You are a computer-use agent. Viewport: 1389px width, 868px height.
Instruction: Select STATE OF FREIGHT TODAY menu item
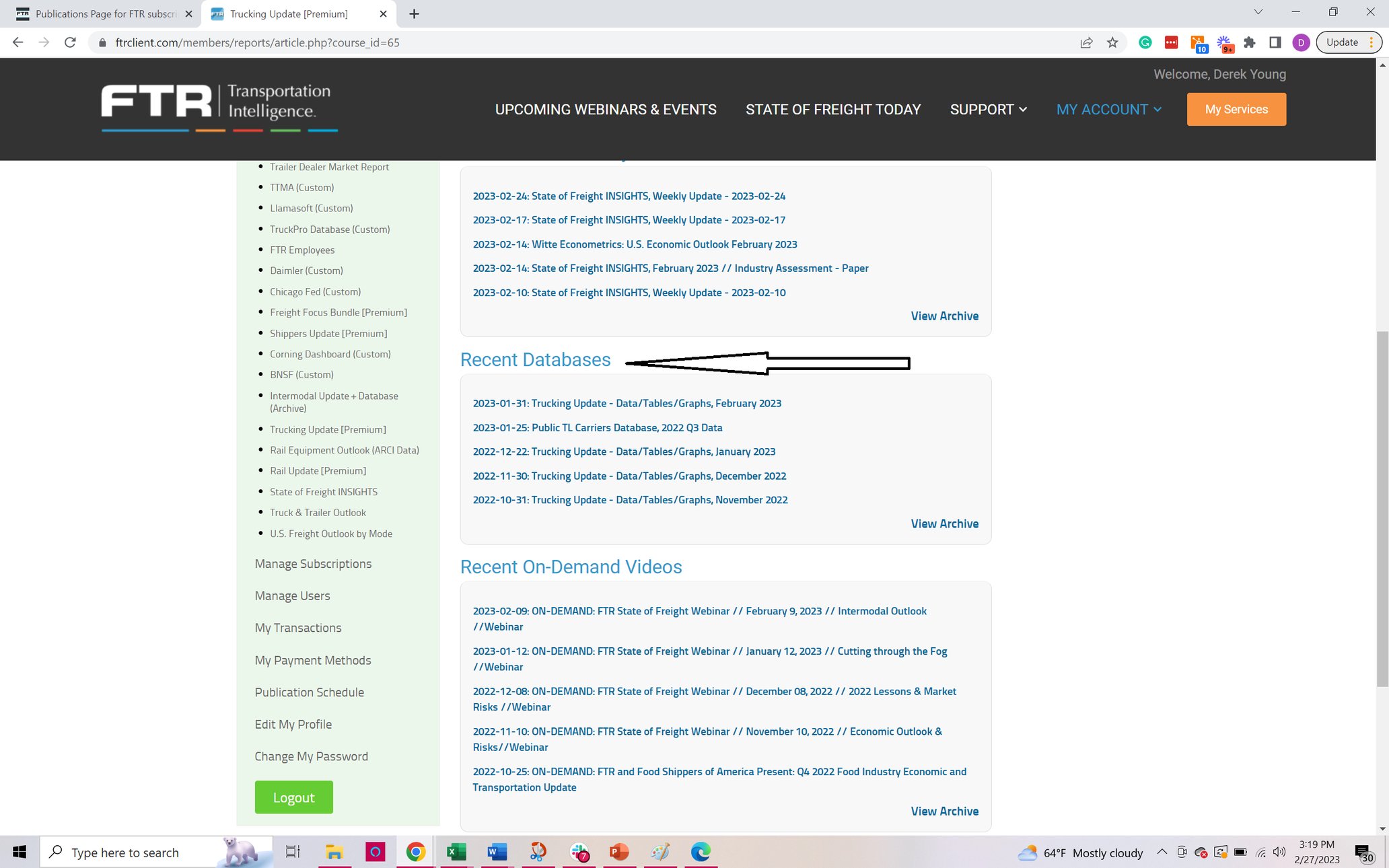tap(833, 109)
